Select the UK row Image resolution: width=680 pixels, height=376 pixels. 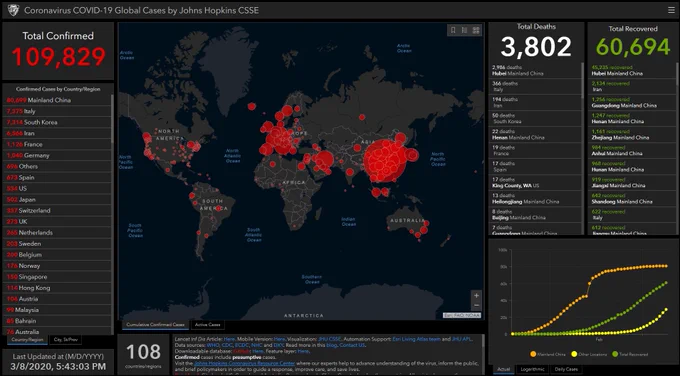pos(57,222)
